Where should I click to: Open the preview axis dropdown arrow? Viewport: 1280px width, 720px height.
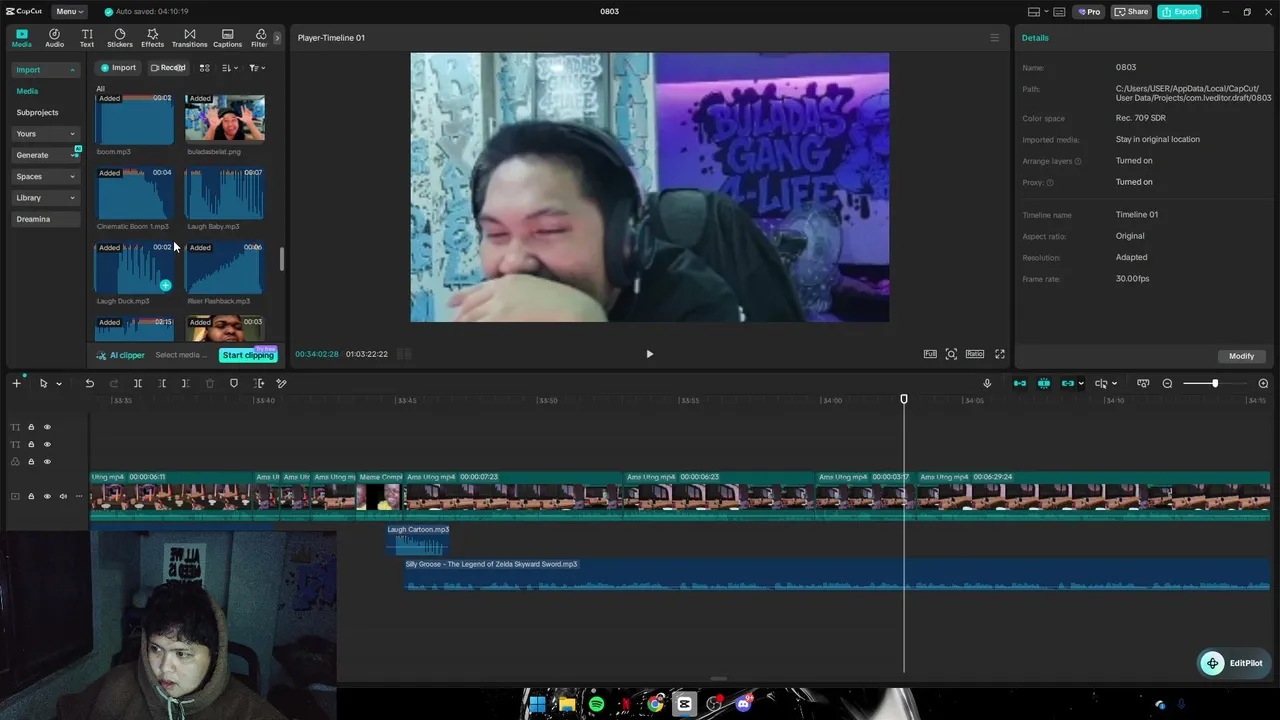point(1114,383)
